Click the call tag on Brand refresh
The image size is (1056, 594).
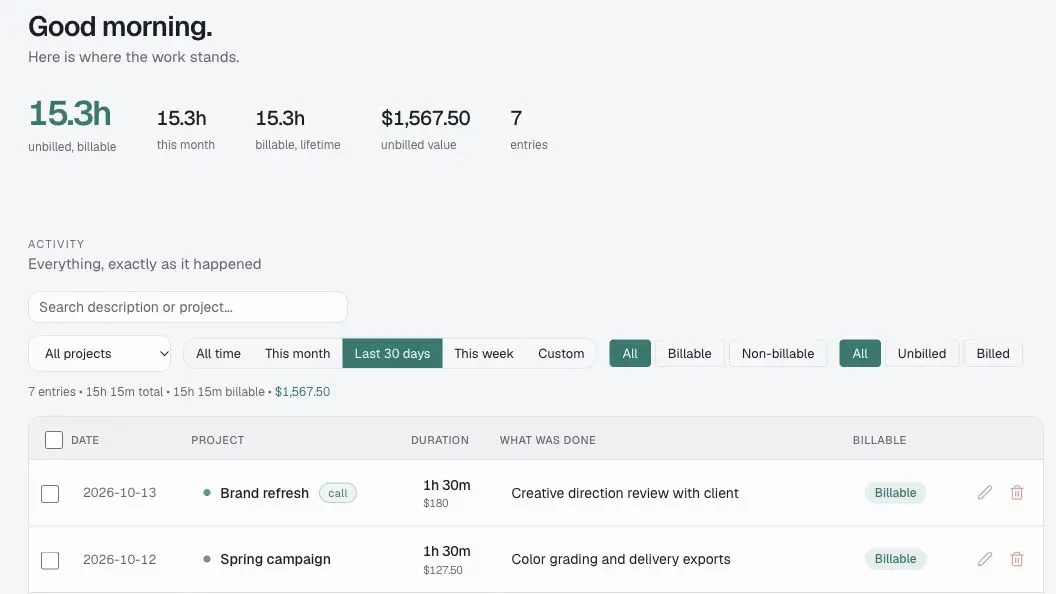(x=338, y=493)
